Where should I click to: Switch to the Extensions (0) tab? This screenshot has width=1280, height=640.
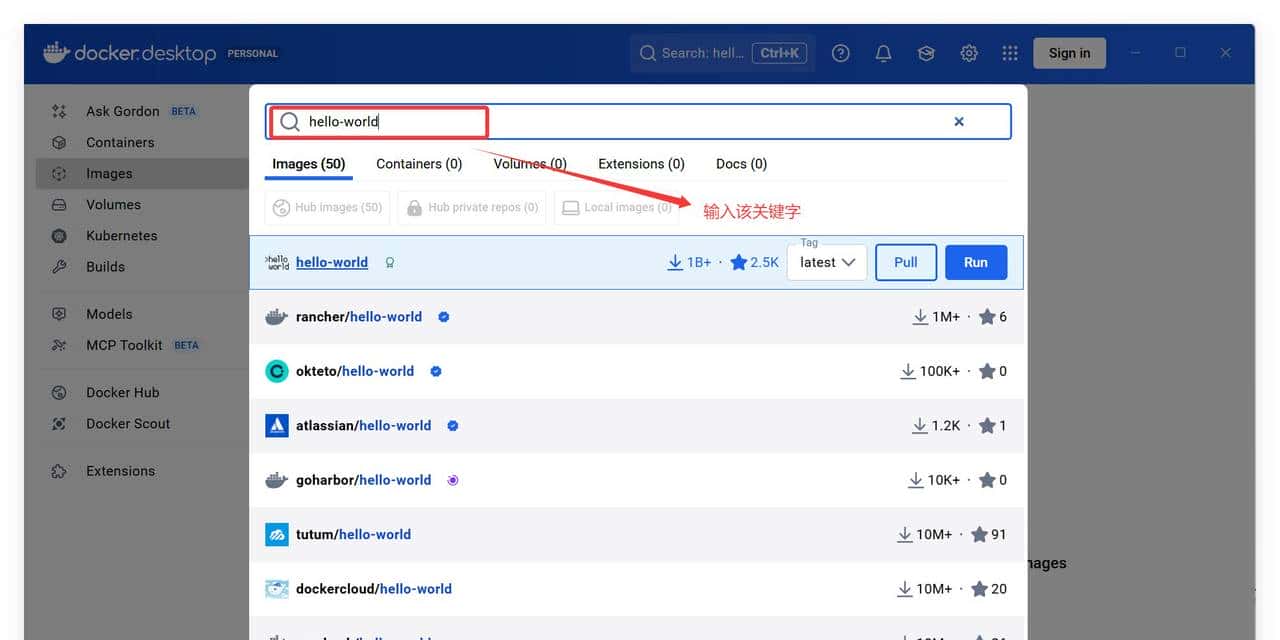click(x=641, y=164)
